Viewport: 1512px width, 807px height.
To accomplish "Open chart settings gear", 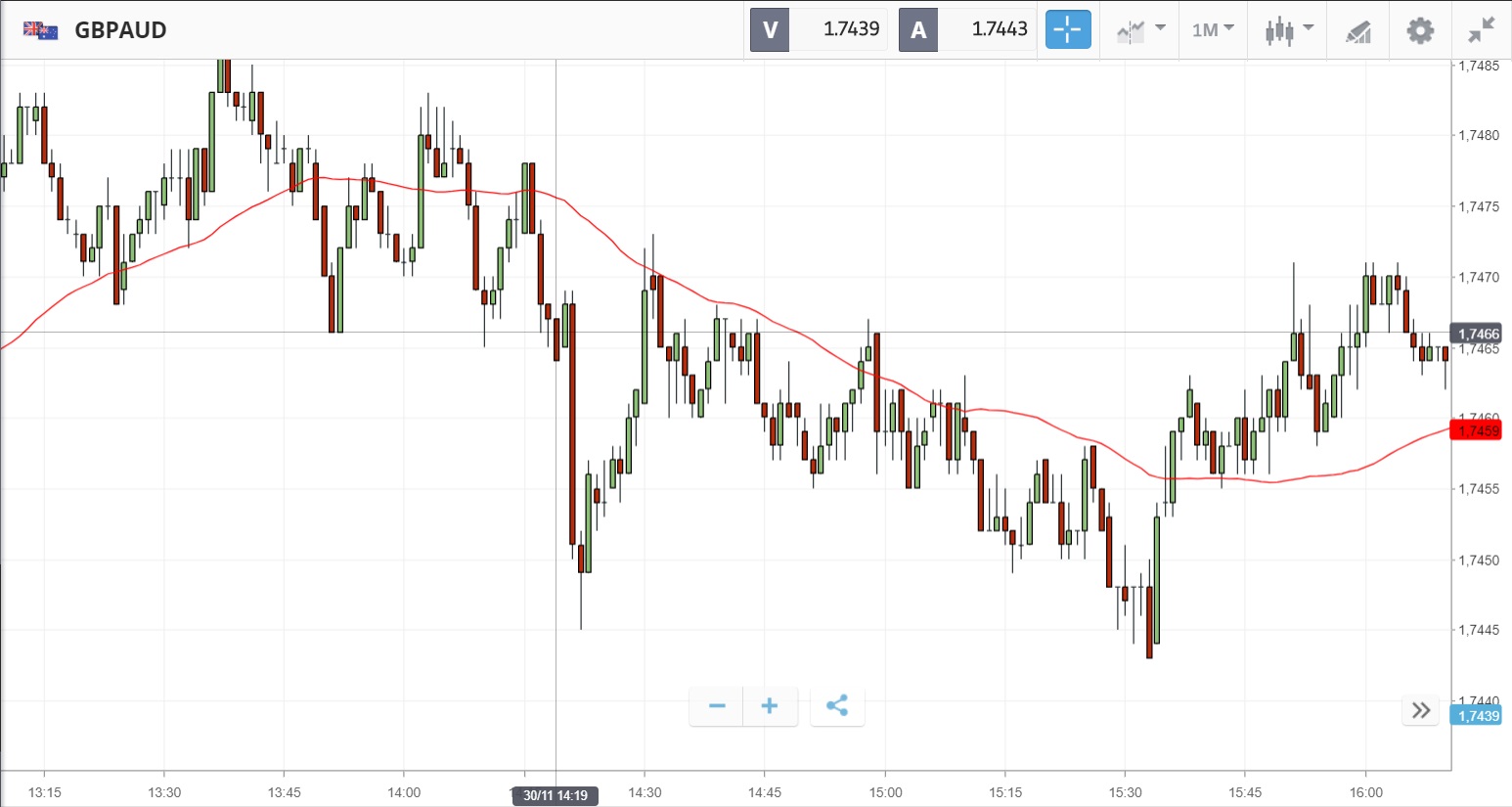I will 1420,30.
